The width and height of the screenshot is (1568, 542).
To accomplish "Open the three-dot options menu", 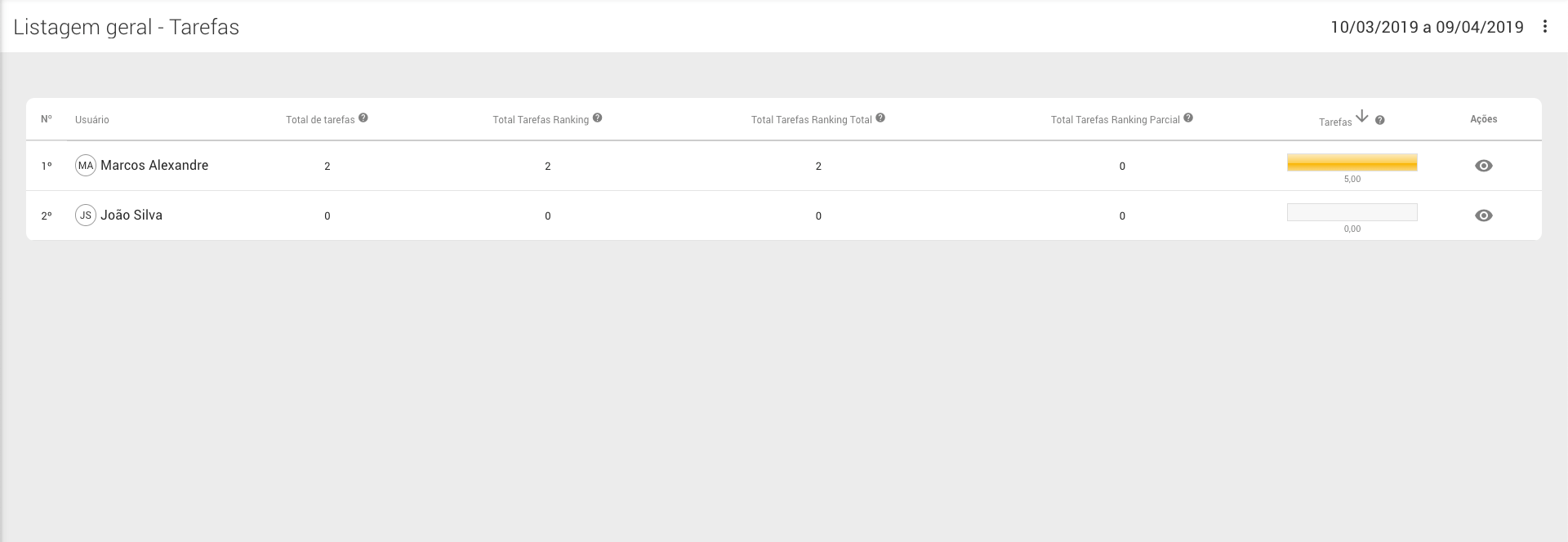I will pos(1544,26).
